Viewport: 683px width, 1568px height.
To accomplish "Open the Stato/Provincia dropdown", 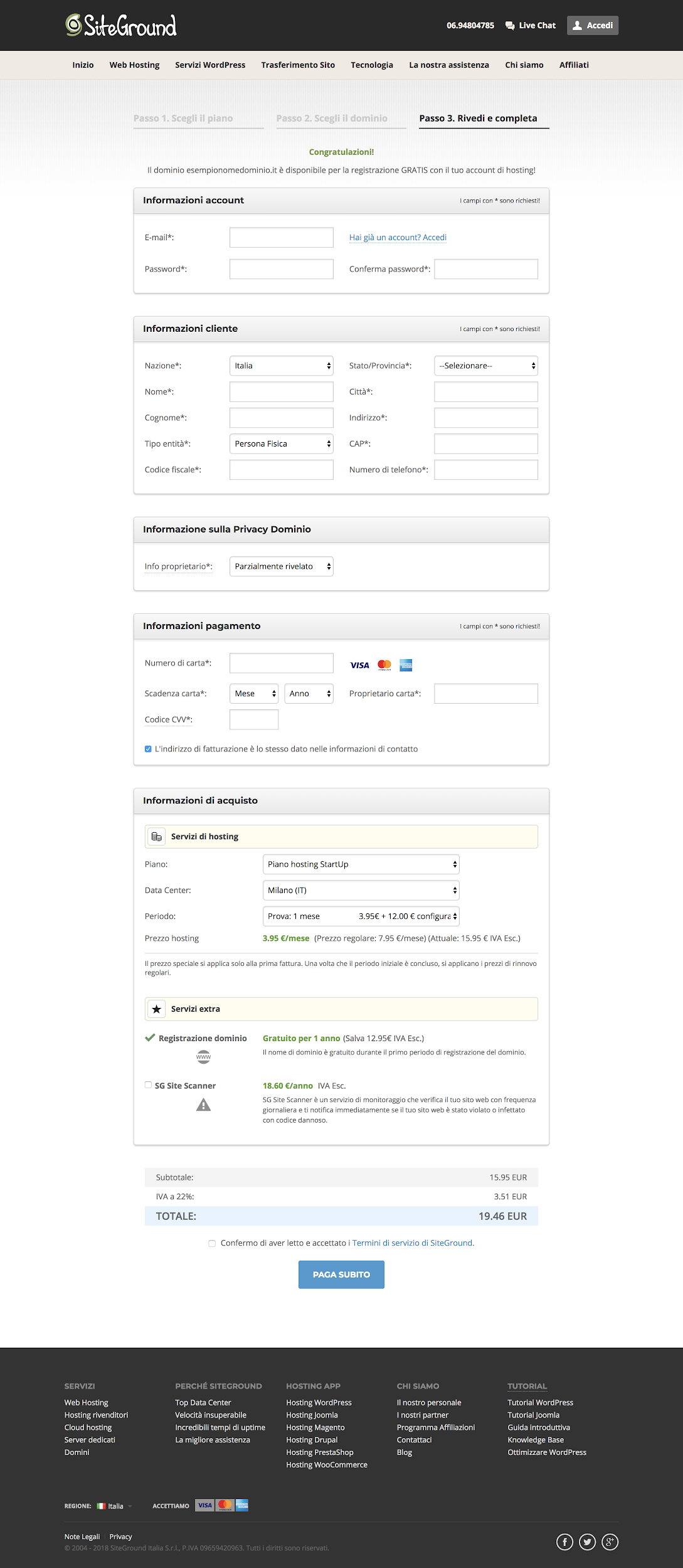I will 486,366.
